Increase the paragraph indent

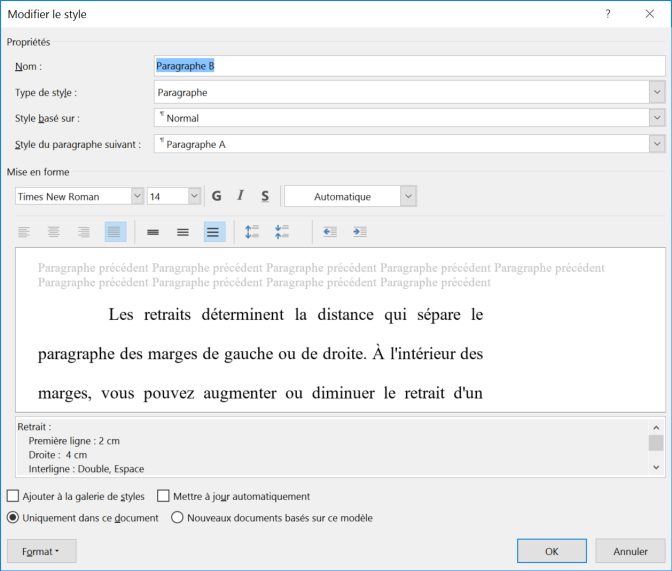click(360, 232)
